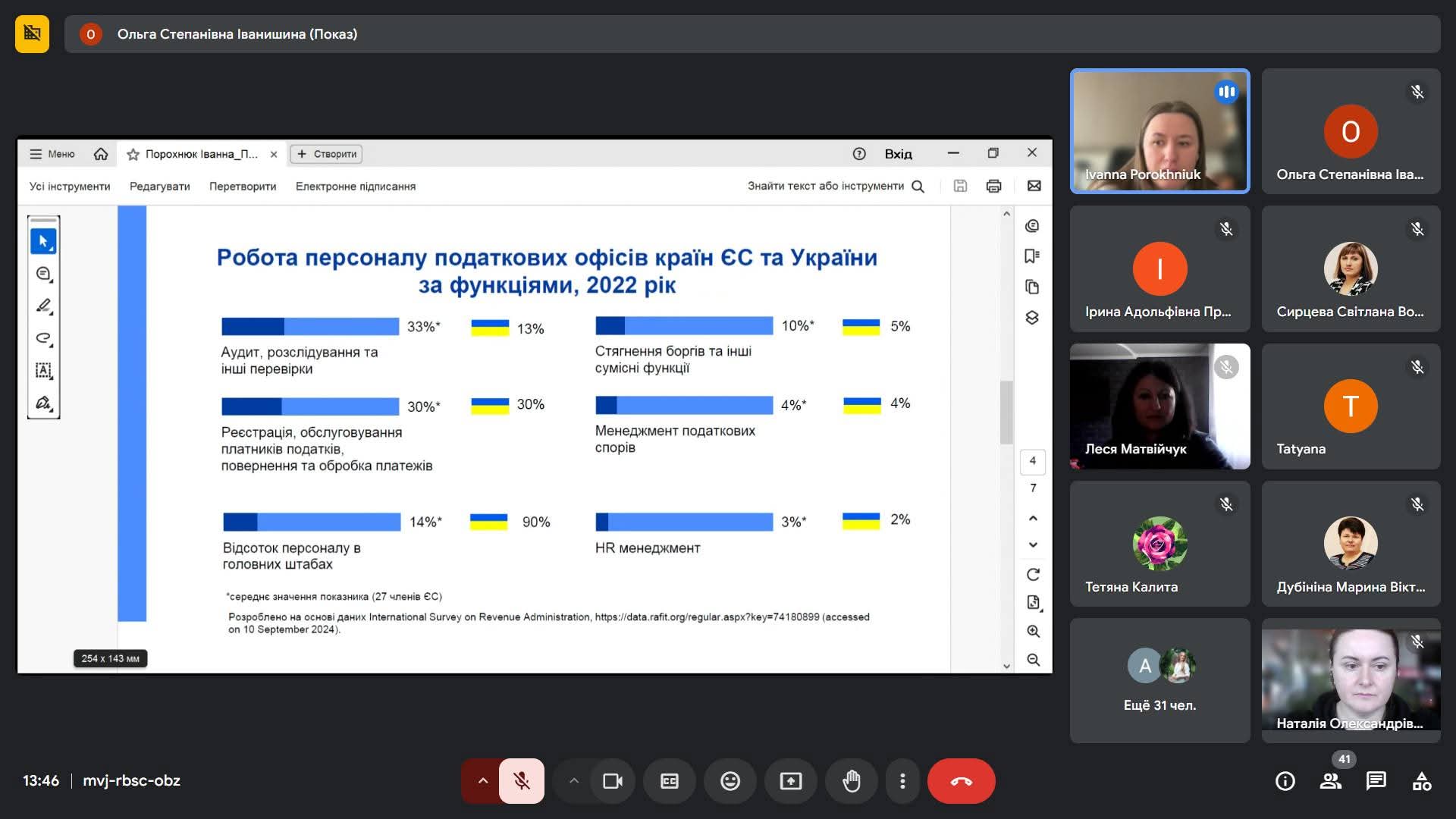1456x819 pixels.
Task: Leave the call
Action: (961, 780)
